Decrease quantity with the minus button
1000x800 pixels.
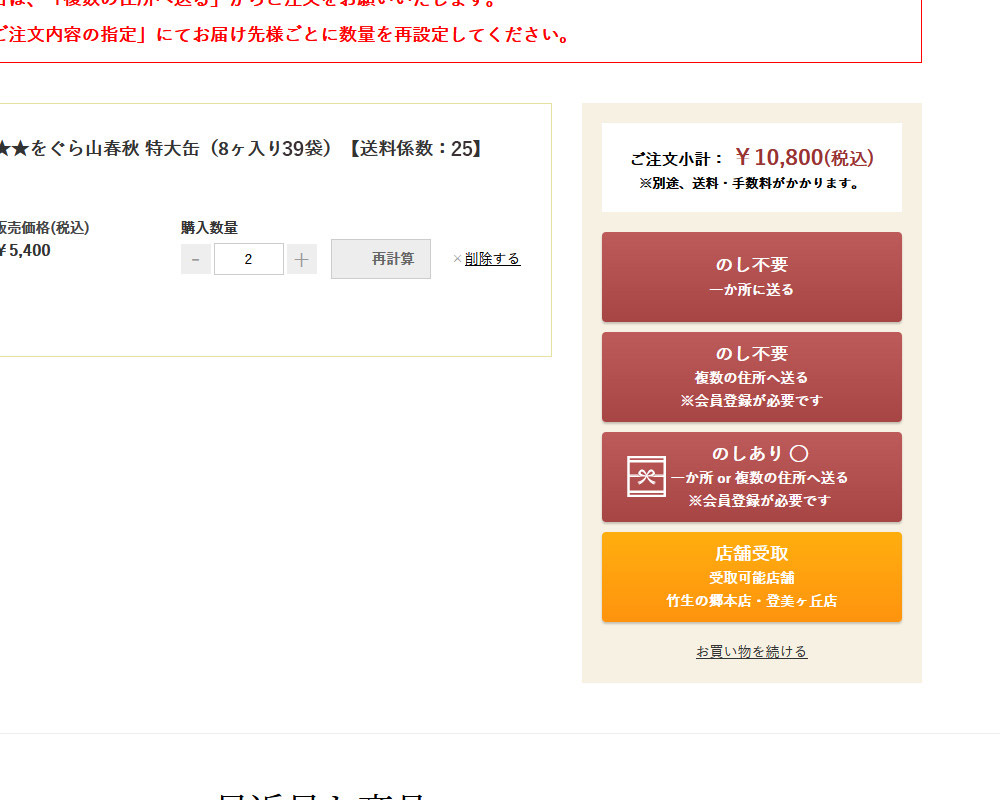(195, 260)
